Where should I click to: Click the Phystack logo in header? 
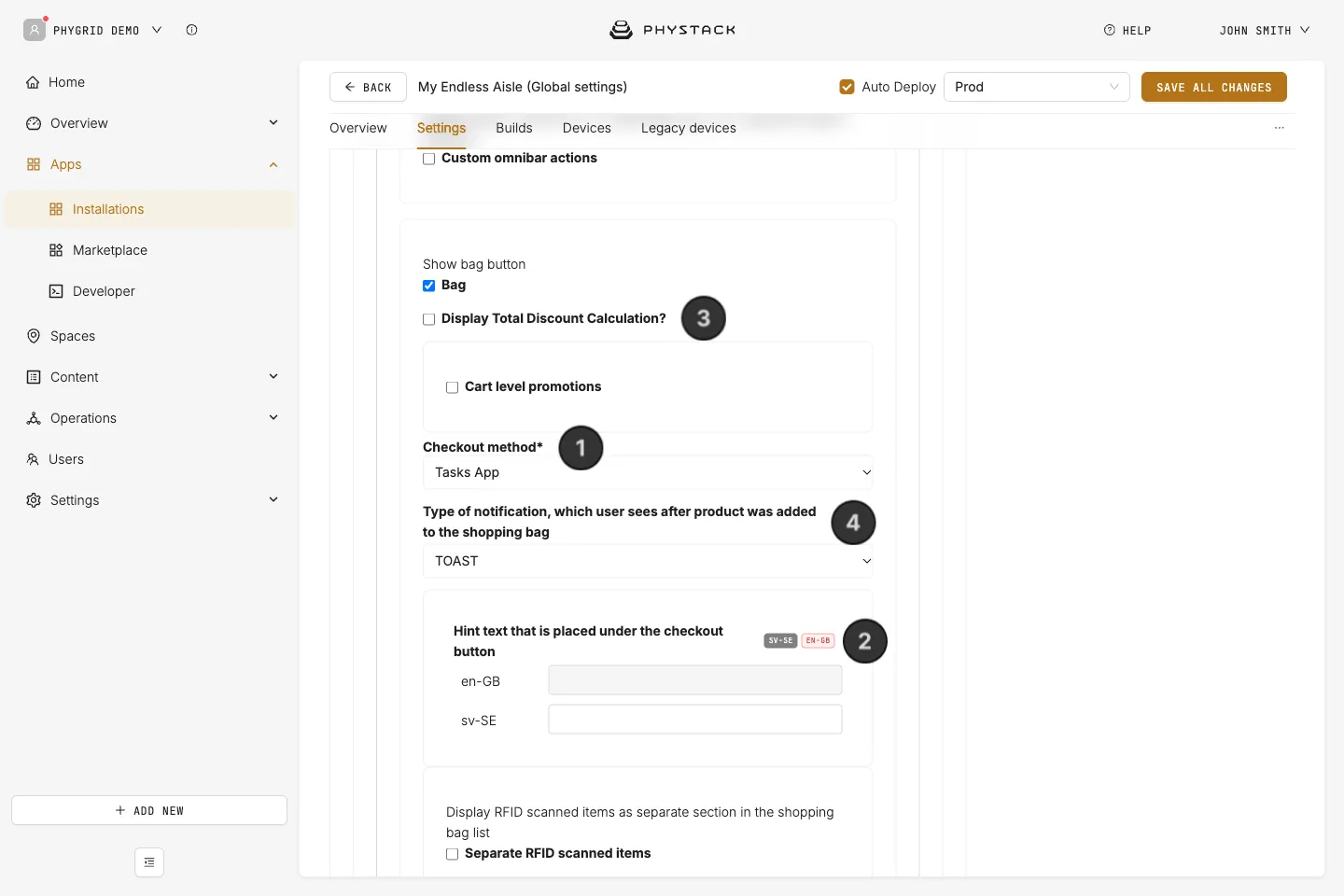click(x=672, y=30)
